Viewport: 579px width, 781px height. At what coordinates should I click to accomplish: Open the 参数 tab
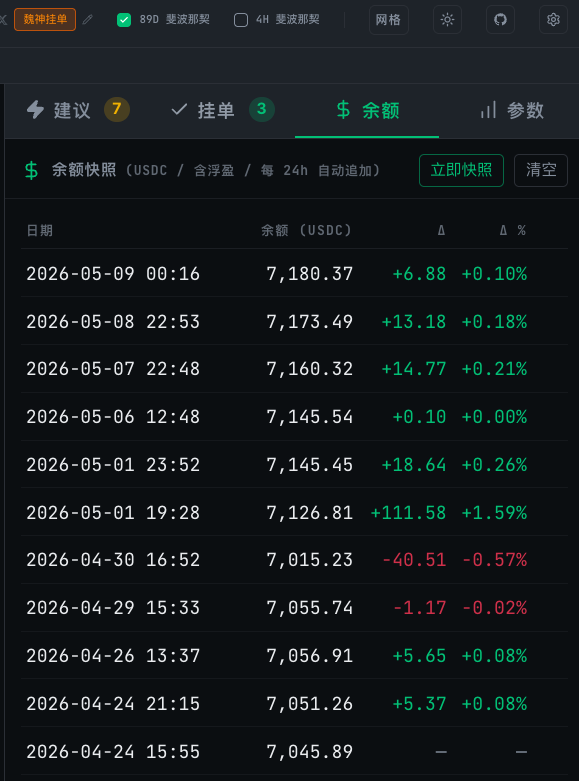pyautogui.click(x=512, y=110)
